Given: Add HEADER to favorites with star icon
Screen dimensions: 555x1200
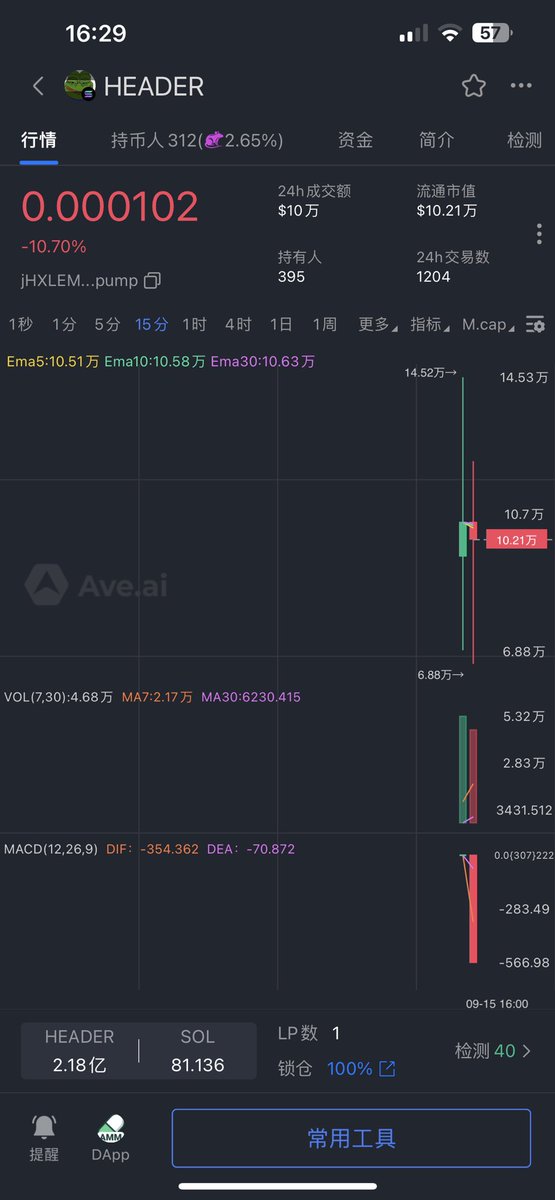Looking at the screenshot, I should pos(474,86).
